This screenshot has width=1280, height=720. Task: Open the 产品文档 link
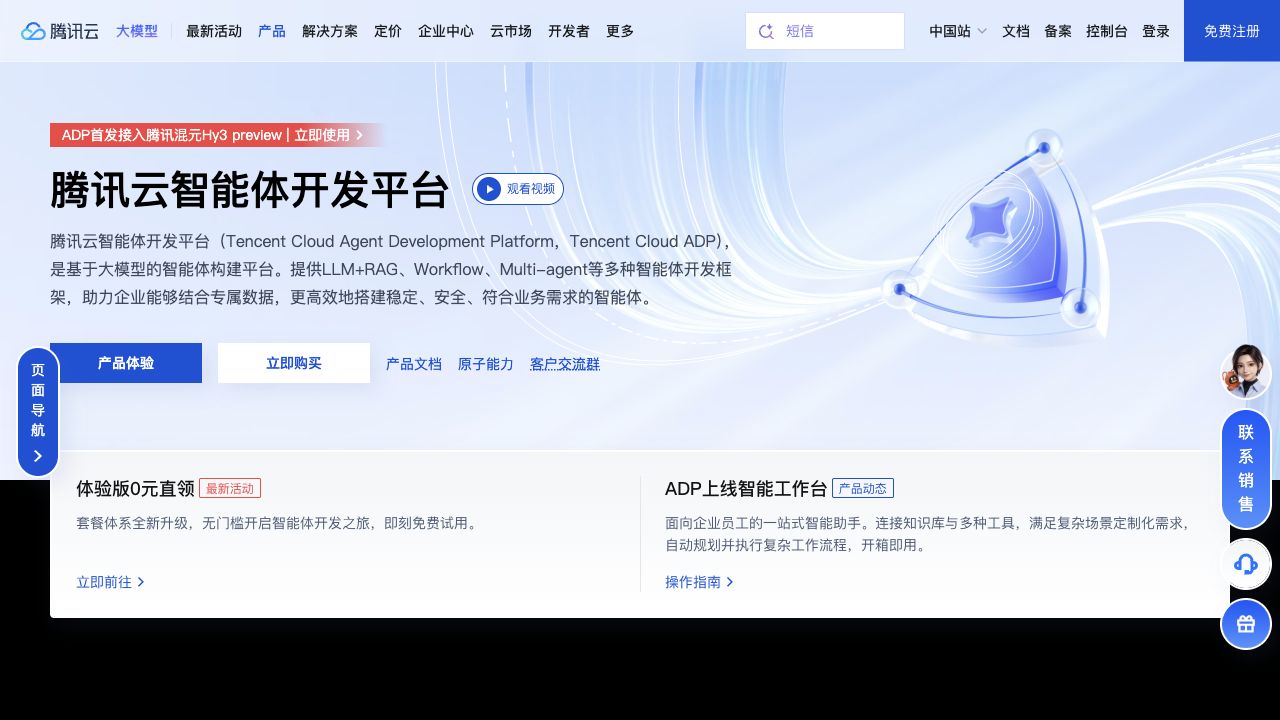(x=414, y=364)
